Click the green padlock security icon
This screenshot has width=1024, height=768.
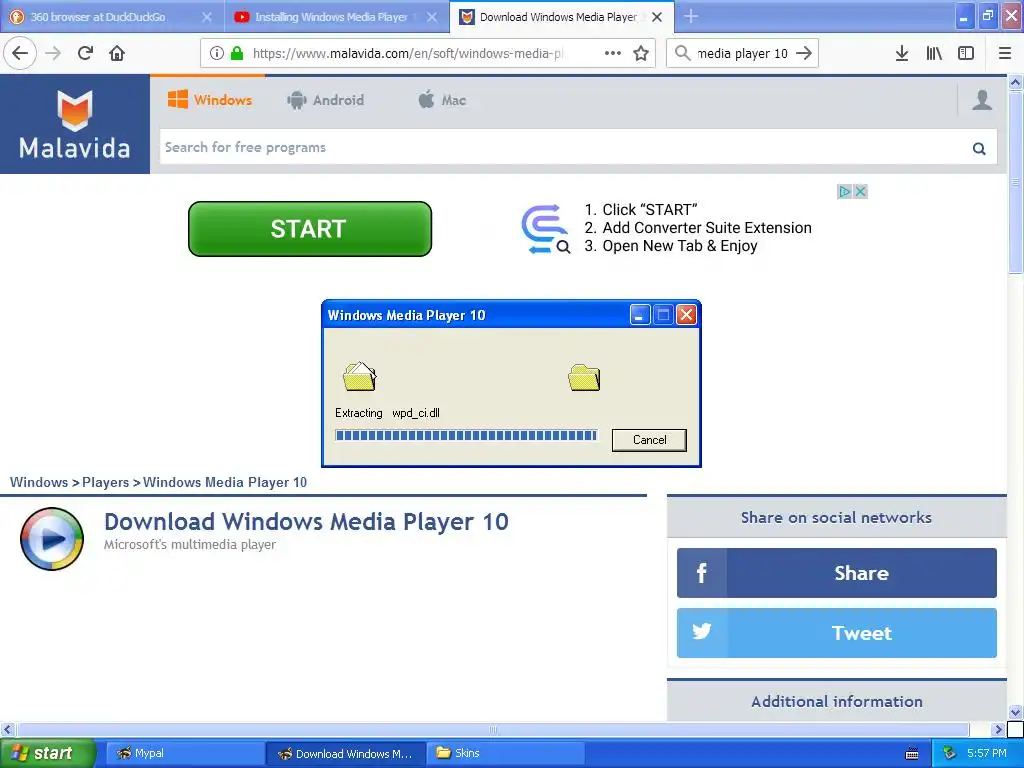coord(237,53)
